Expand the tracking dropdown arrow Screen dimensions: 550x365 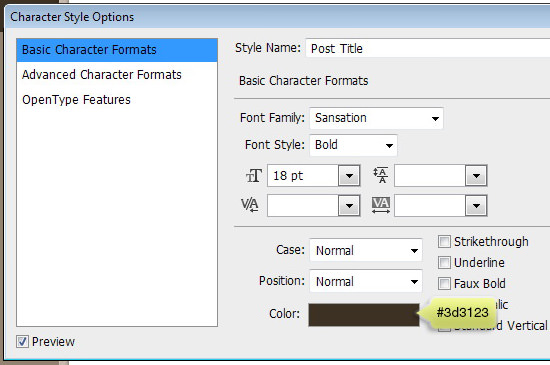coord(476,205)
